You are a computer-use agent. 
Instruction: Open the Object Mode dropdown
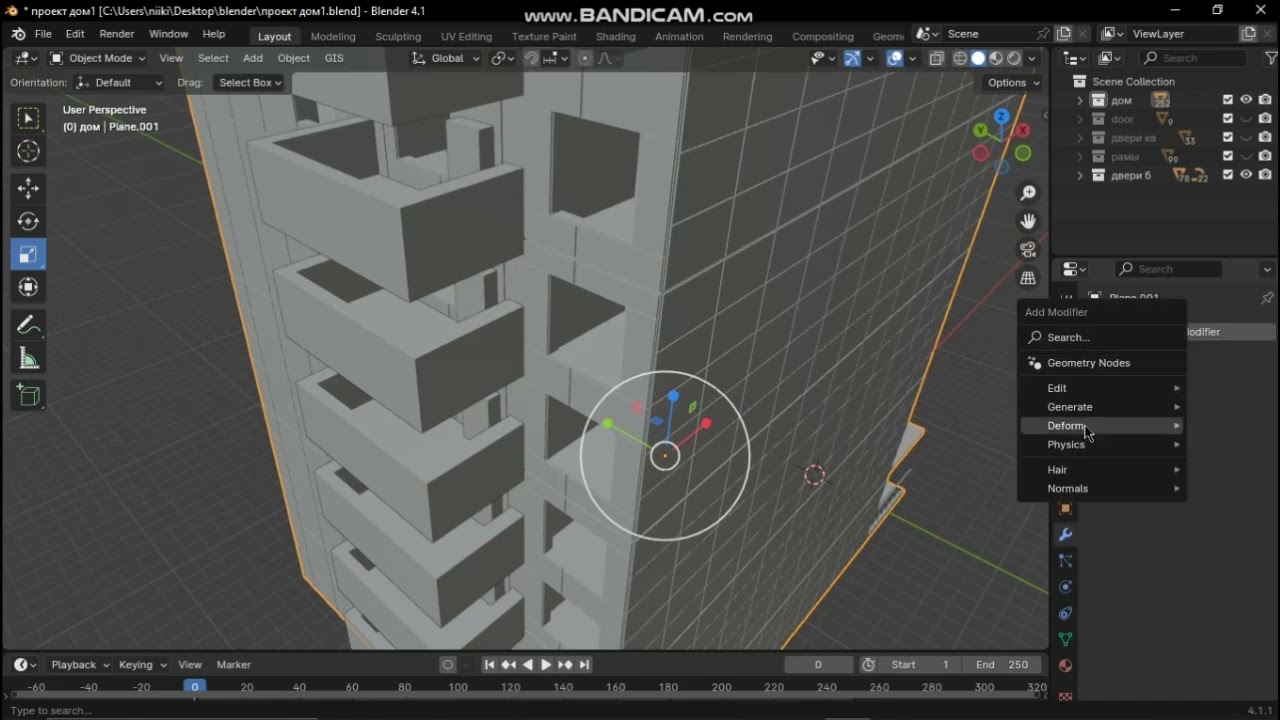98,59
